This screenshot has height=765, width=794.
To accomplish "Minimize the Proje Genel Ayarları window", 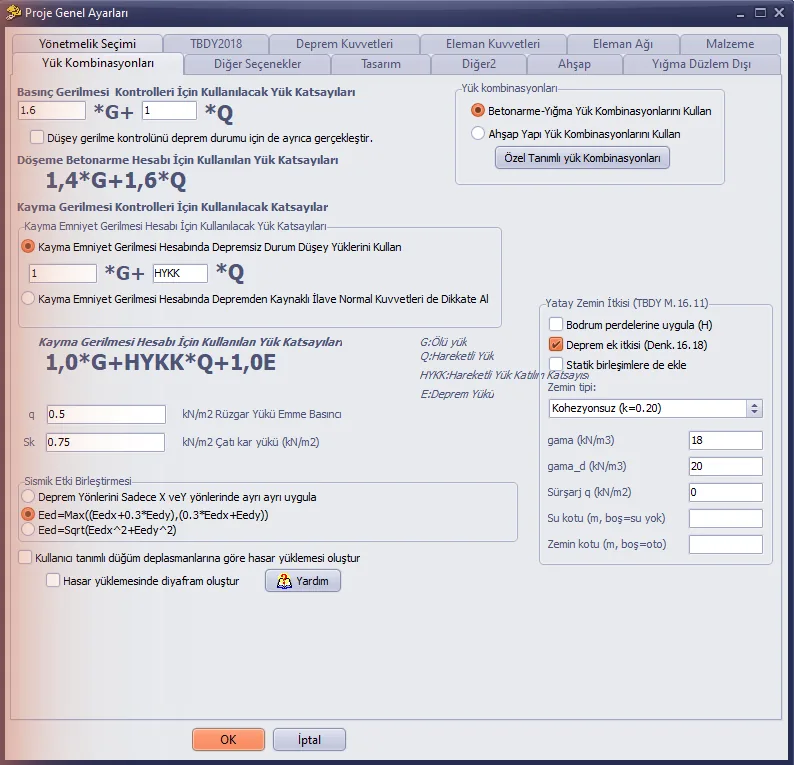I will pyautogui.click(x=740, y=13).
